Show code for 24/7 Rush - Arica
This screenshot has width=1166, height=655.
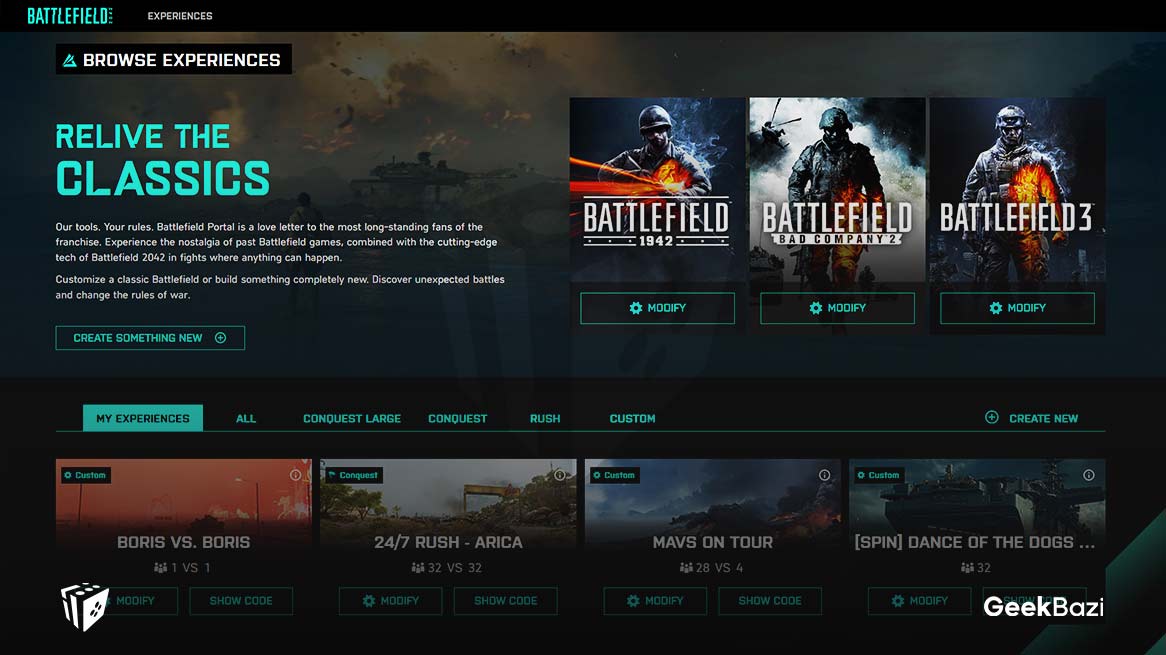506,601
